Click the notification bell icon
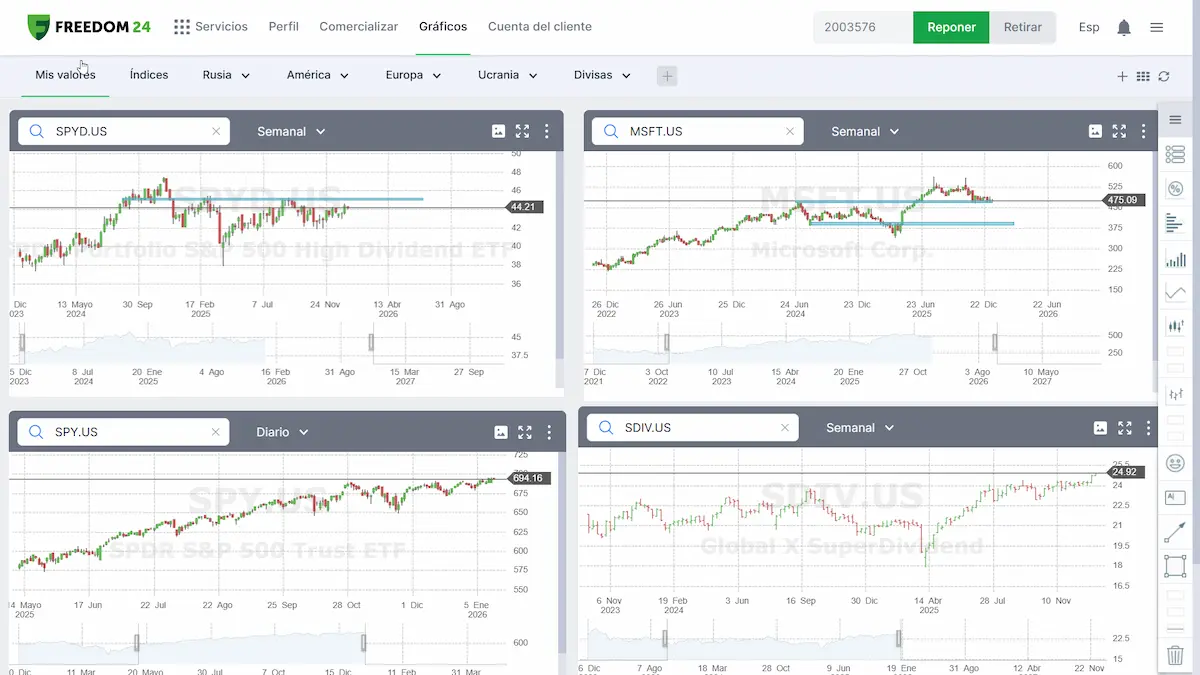The image size is (1200, 675). (1124, 28)
